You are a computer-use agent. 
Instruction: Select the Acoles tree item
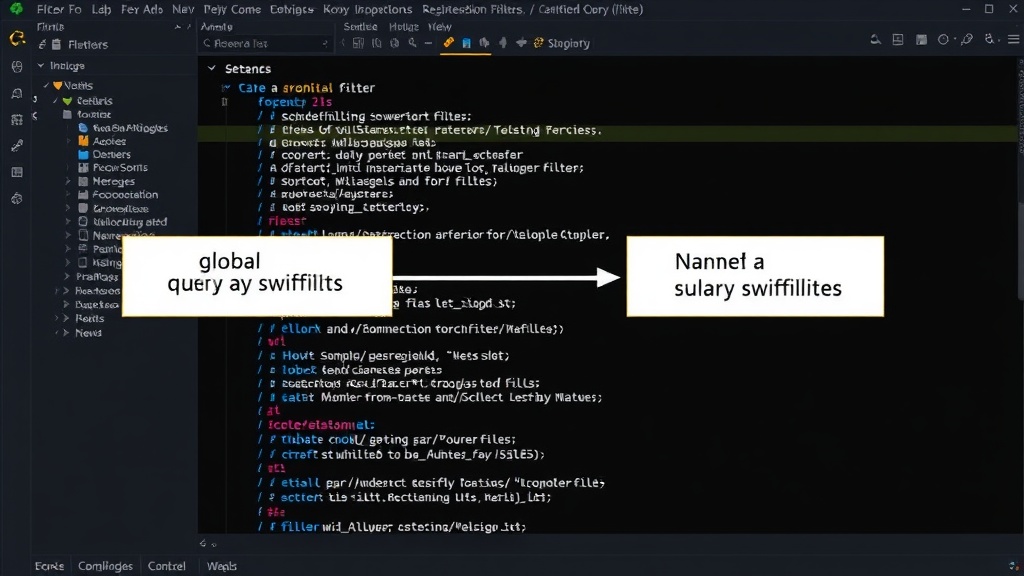pos(109,141)
